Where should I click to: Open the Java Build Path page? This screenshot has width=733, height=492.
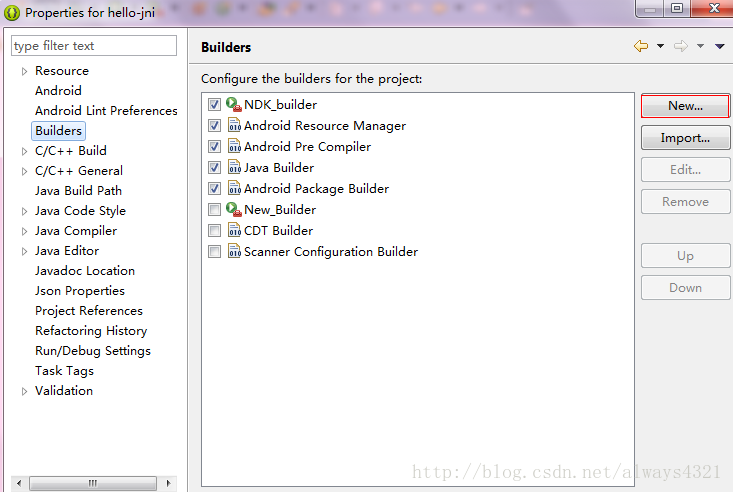click(79, 191)
